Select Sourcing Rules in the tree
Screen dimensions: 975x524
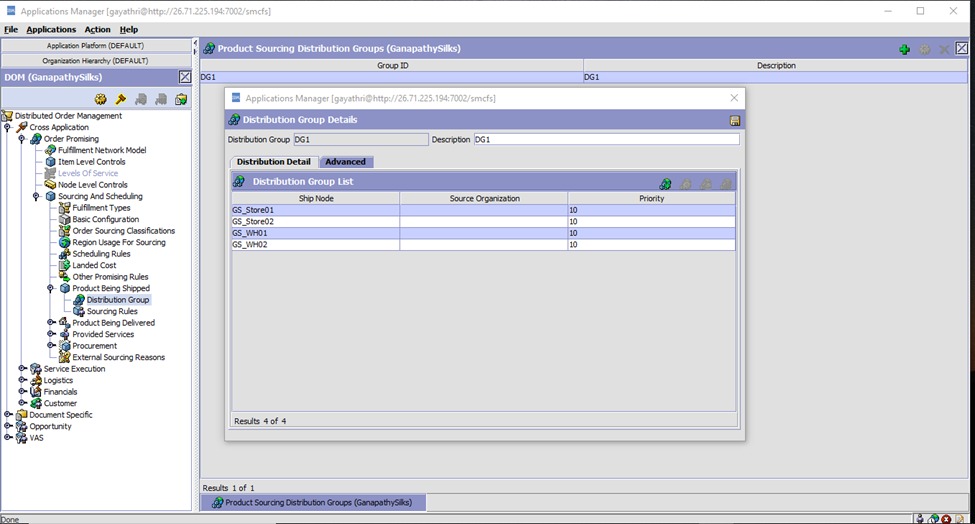112,311
